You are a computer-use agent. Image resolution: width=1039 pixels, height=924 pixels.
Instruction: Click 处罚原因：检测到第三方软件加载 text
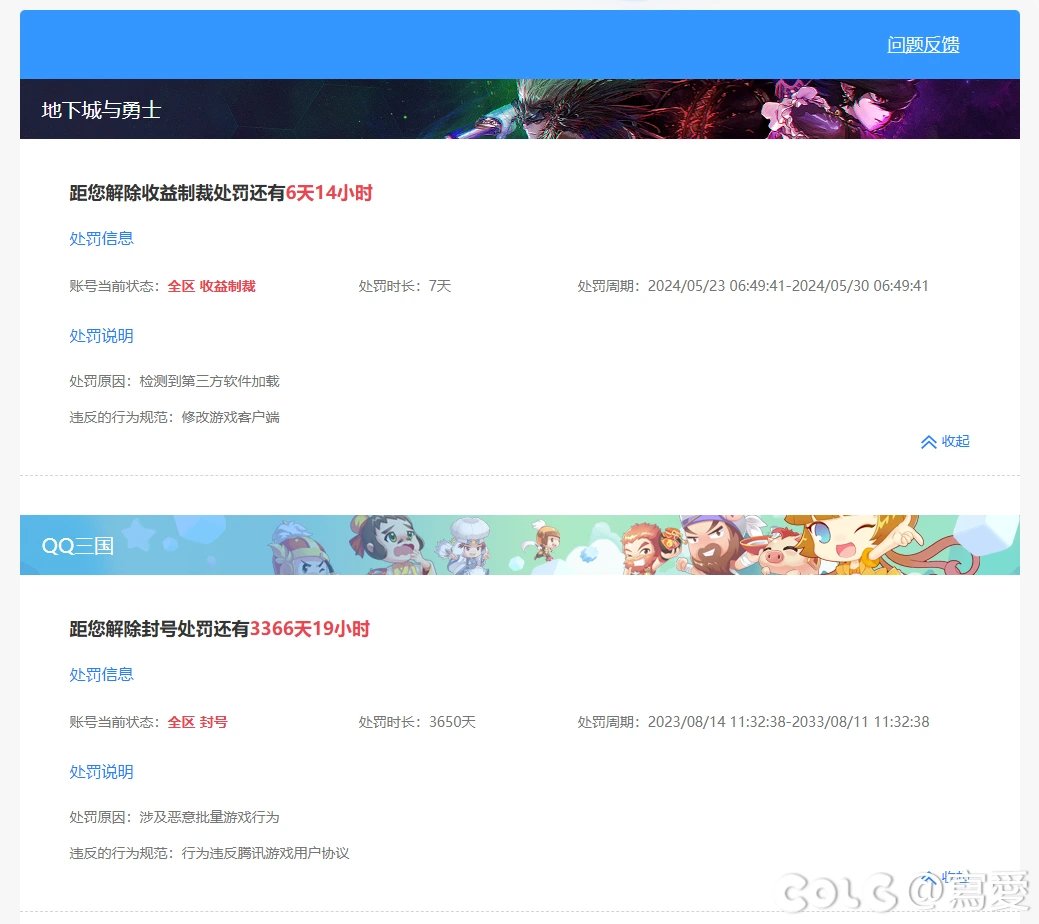point(174,381)
